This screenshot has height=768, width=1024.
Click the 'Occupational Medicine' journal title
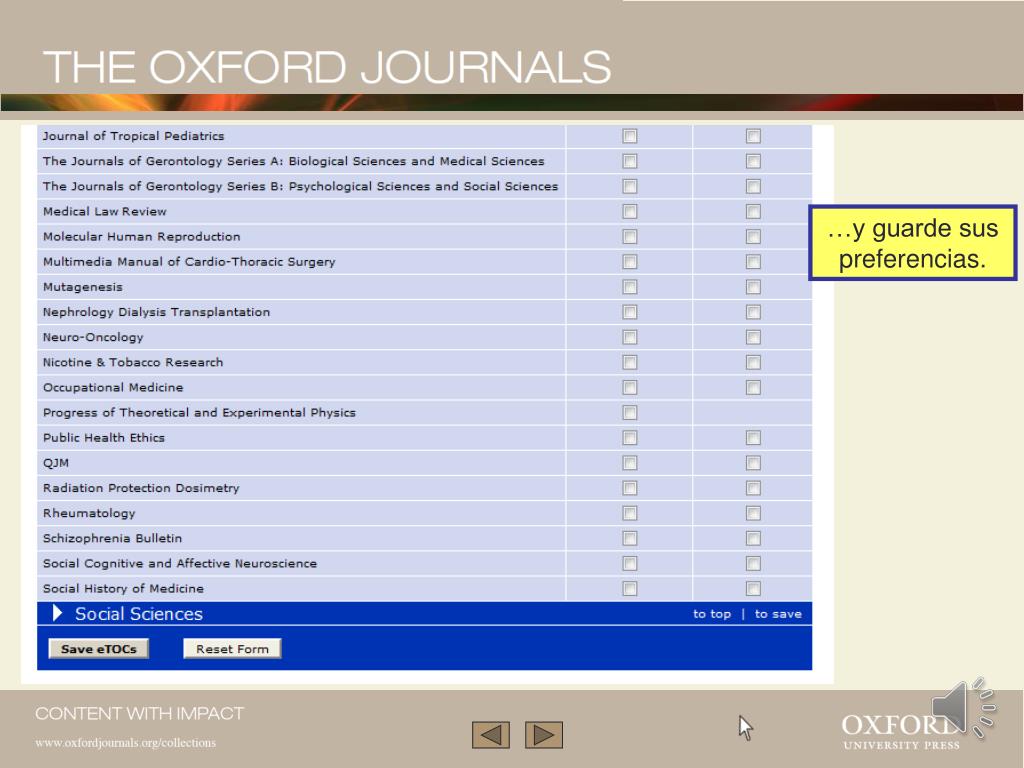point(113,387)
